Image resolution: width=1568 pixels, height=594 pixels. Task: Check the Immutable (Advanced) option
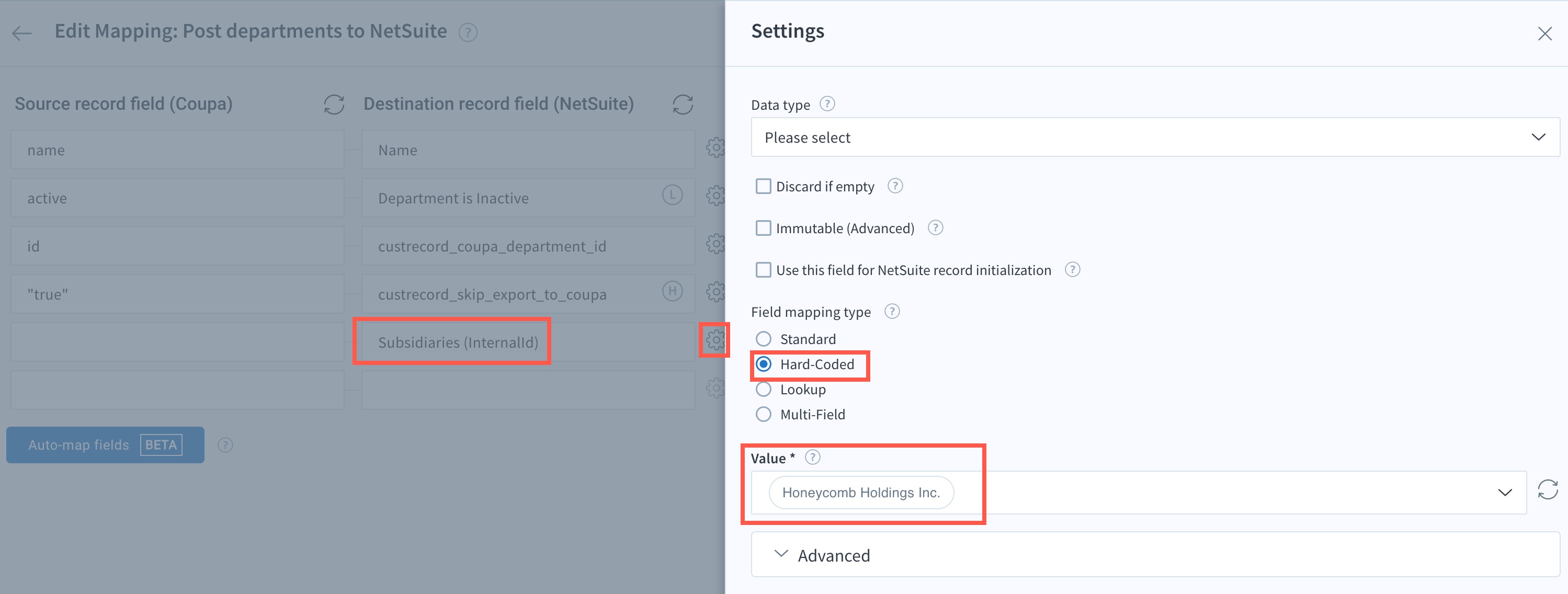tap(763, 228)
